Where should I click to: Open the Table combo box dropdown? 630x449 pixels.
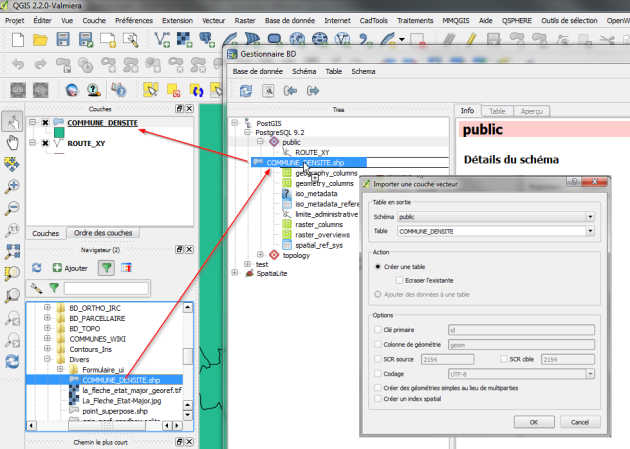(590, 231)
